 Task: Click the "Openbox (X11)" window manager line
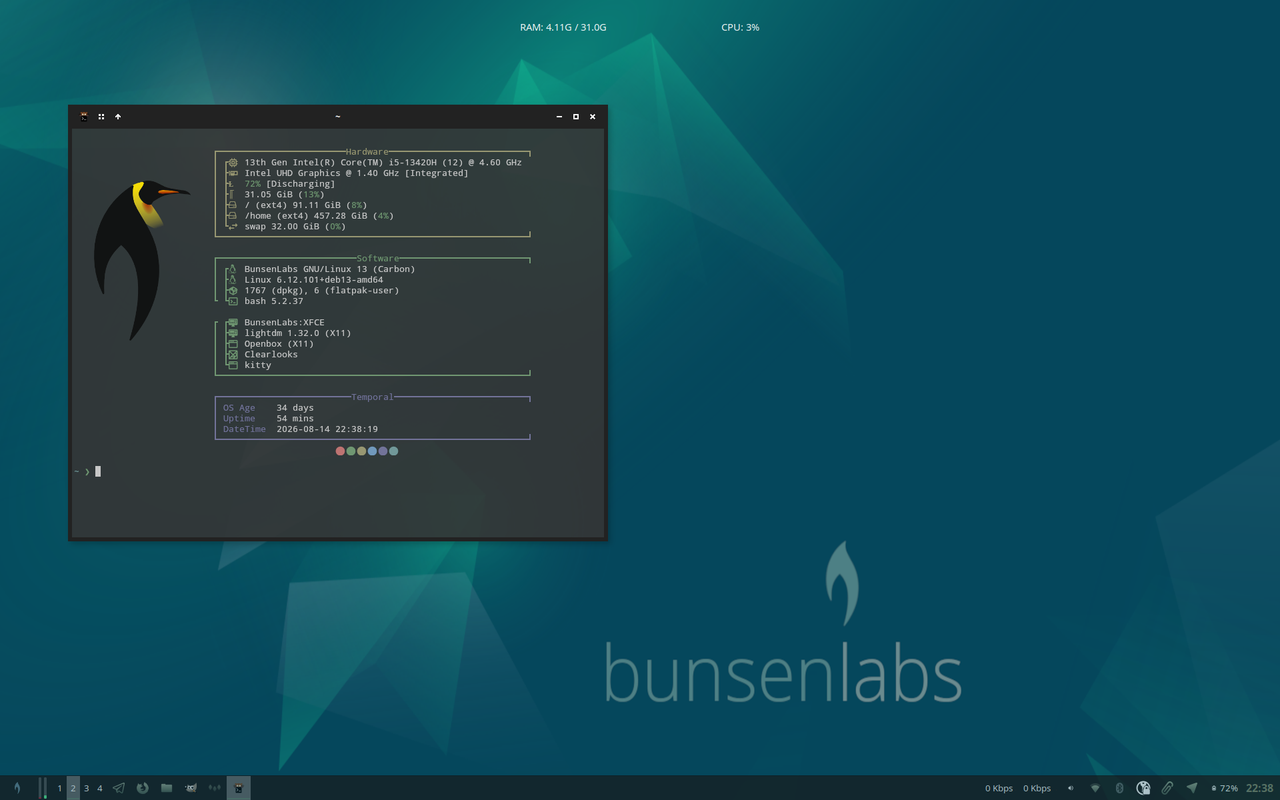click(x=279, y=344)
